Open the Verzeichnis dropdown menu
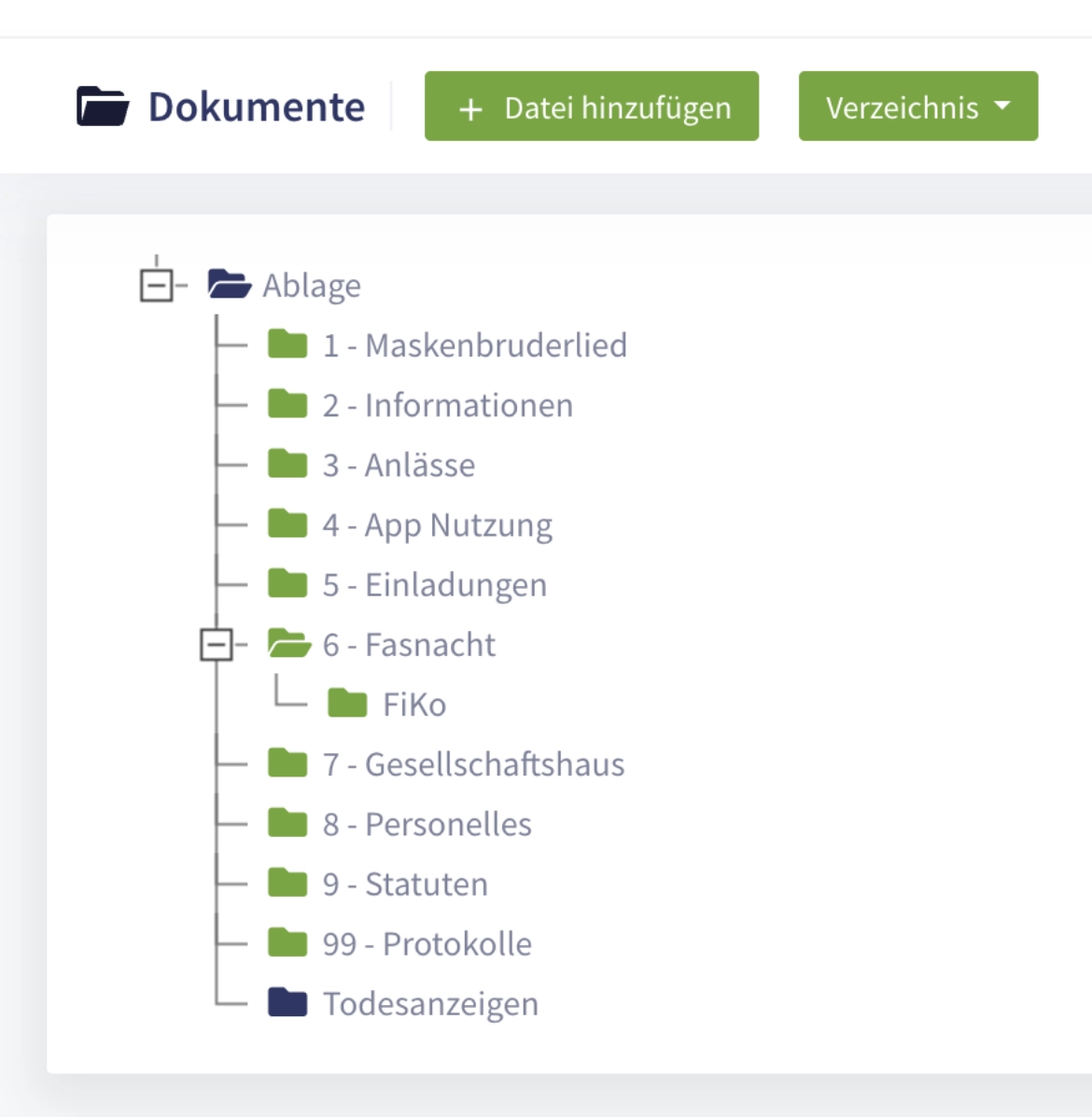 point(917,106)
